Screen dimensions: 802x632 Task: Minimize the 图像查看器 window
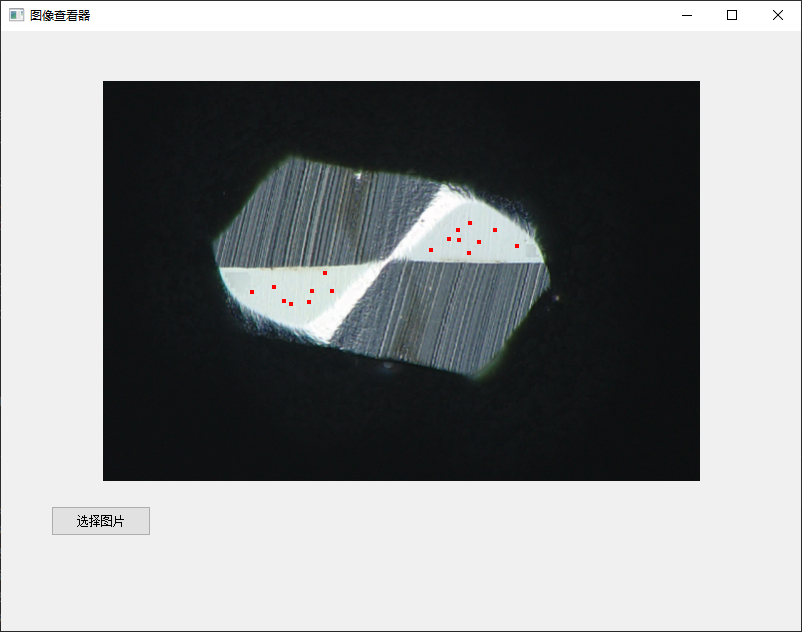coord(687,15)
